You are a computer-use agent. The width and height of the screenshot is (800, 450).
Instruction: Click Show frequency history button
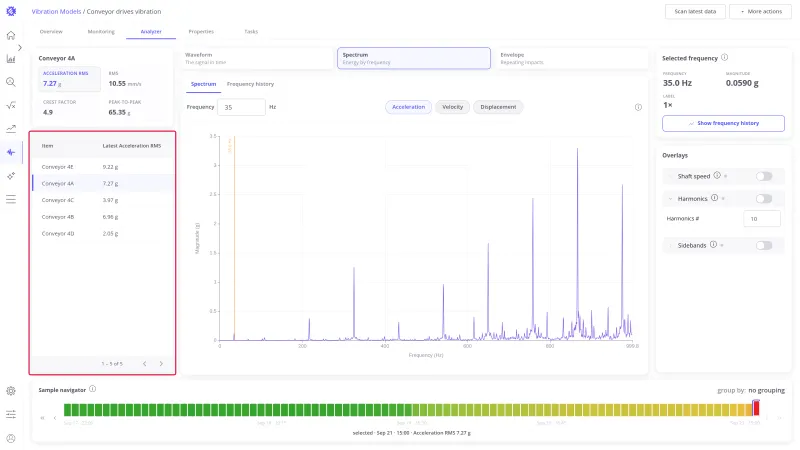point(723,123)
